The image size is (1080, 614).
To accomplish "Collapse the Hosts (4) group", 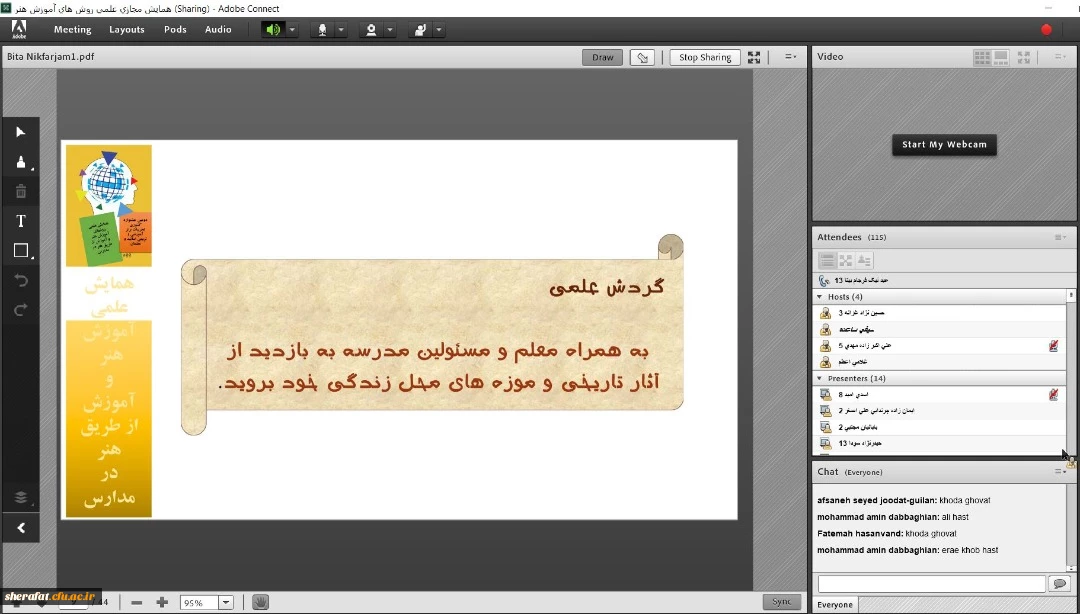I will click(820, 297).
